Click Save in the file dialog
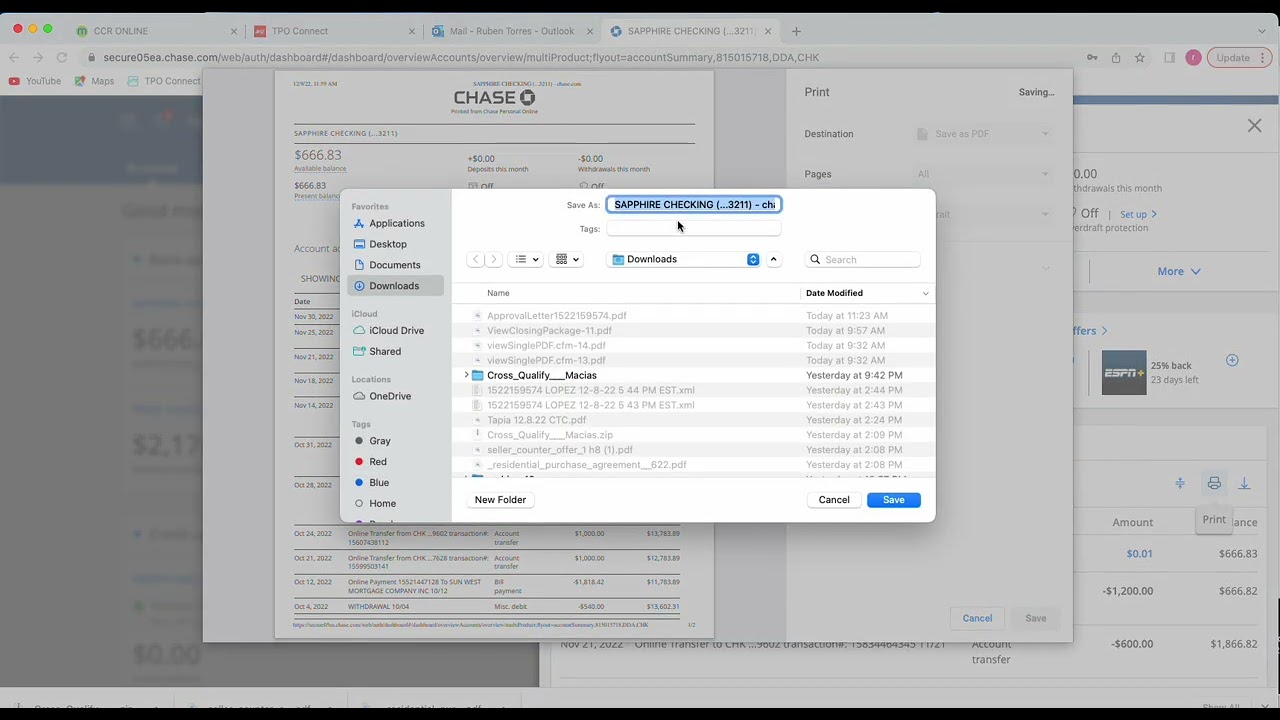The height and width of the screenshot is (720, 1280). click(893, 500)
